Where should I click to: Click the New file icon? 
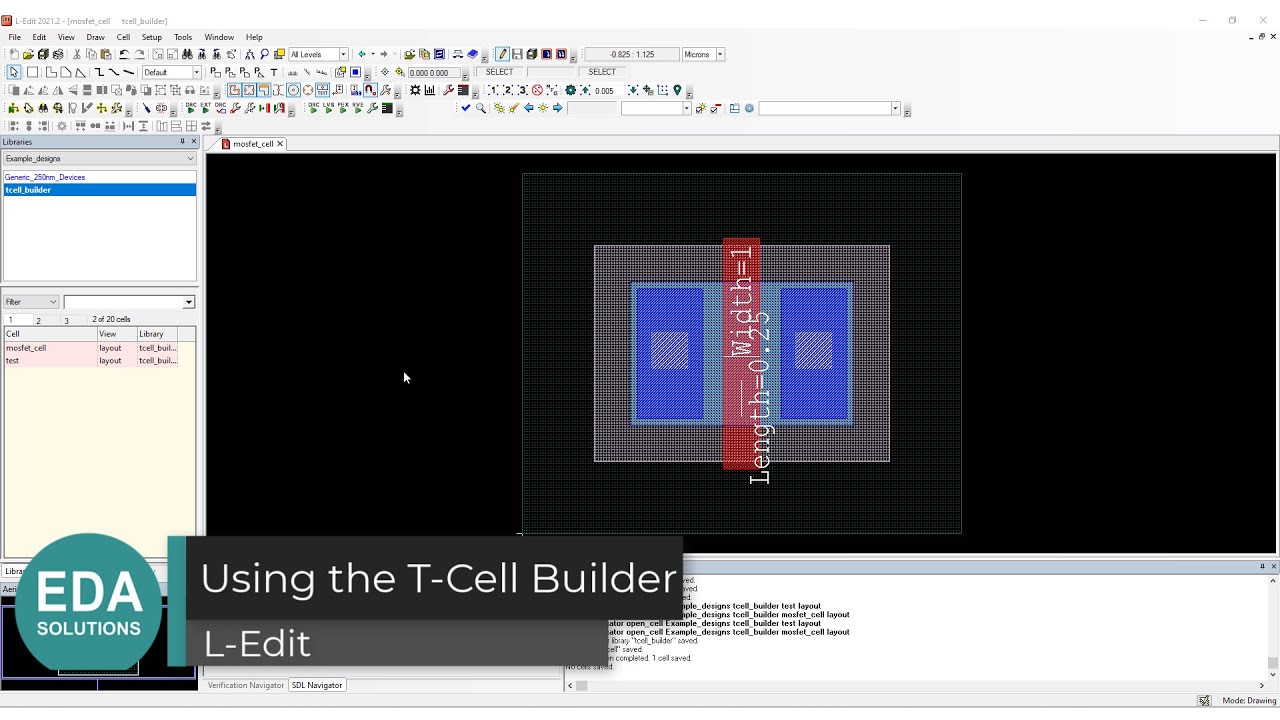tap(14, 54)
